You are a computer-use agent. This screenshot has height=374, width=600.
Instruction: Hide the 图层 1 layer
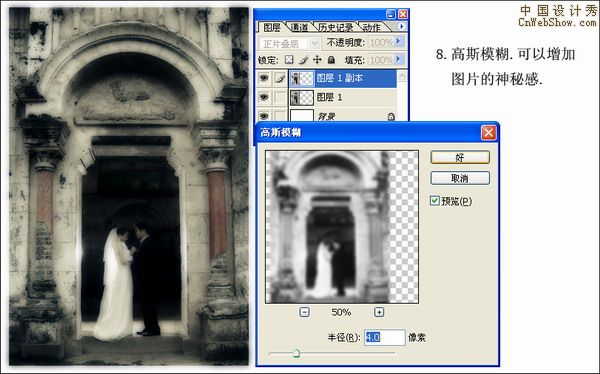264,97
